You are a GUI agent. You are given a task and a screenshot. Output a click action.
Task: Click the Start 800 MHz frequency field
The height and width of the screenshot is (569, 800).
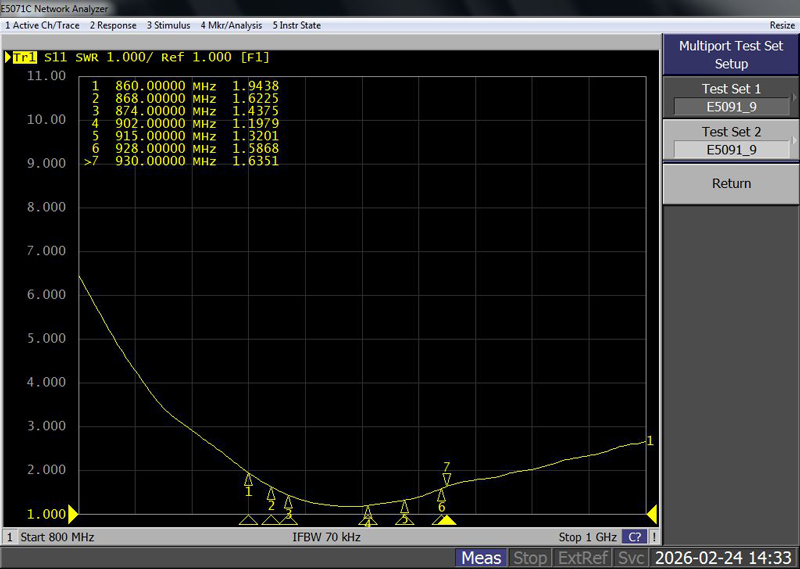point(59,537)
